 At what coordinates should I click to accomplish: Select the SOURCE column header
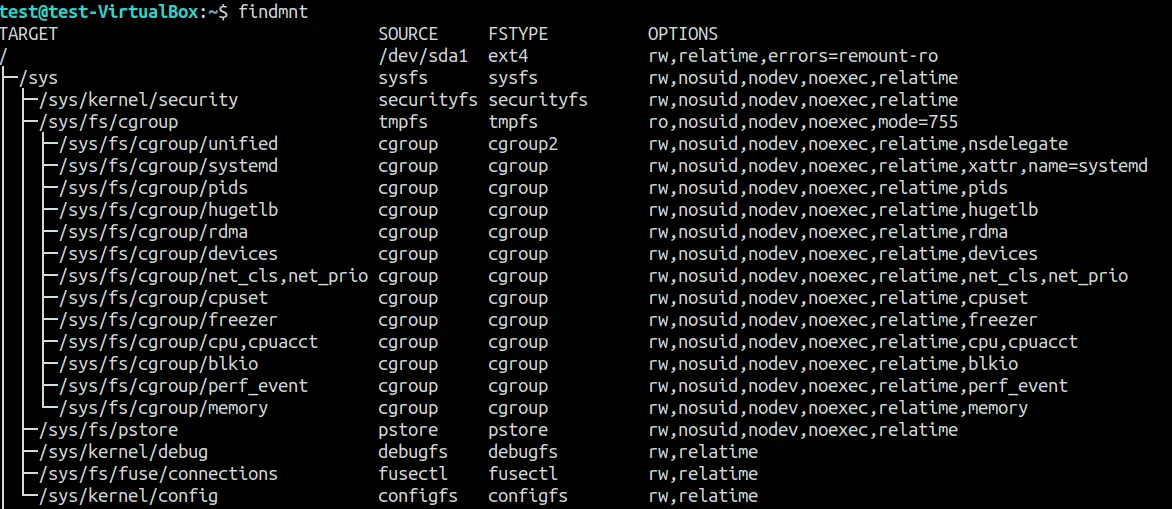point(408,34)
